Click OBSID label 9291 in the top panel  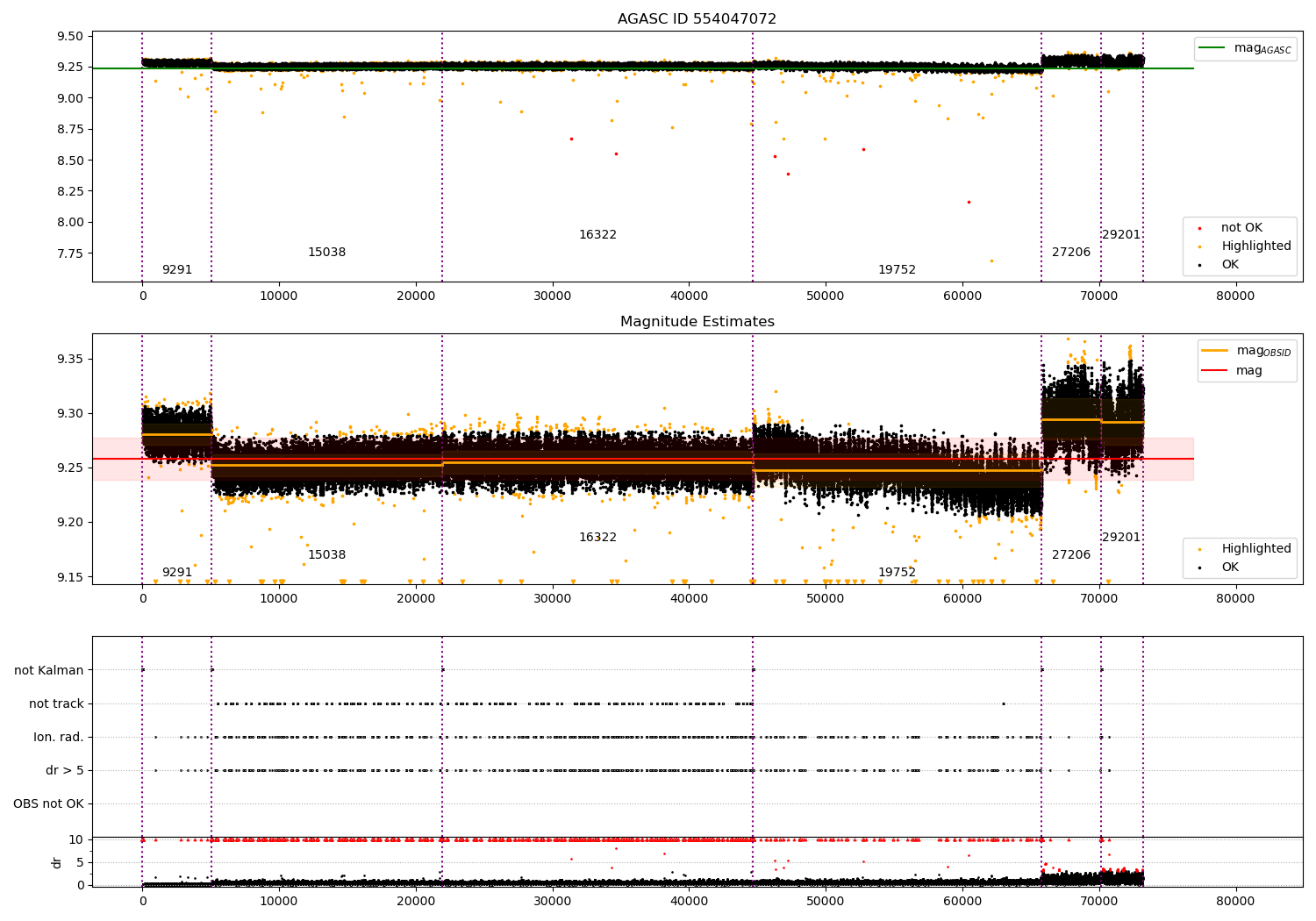tap(176, 269)
